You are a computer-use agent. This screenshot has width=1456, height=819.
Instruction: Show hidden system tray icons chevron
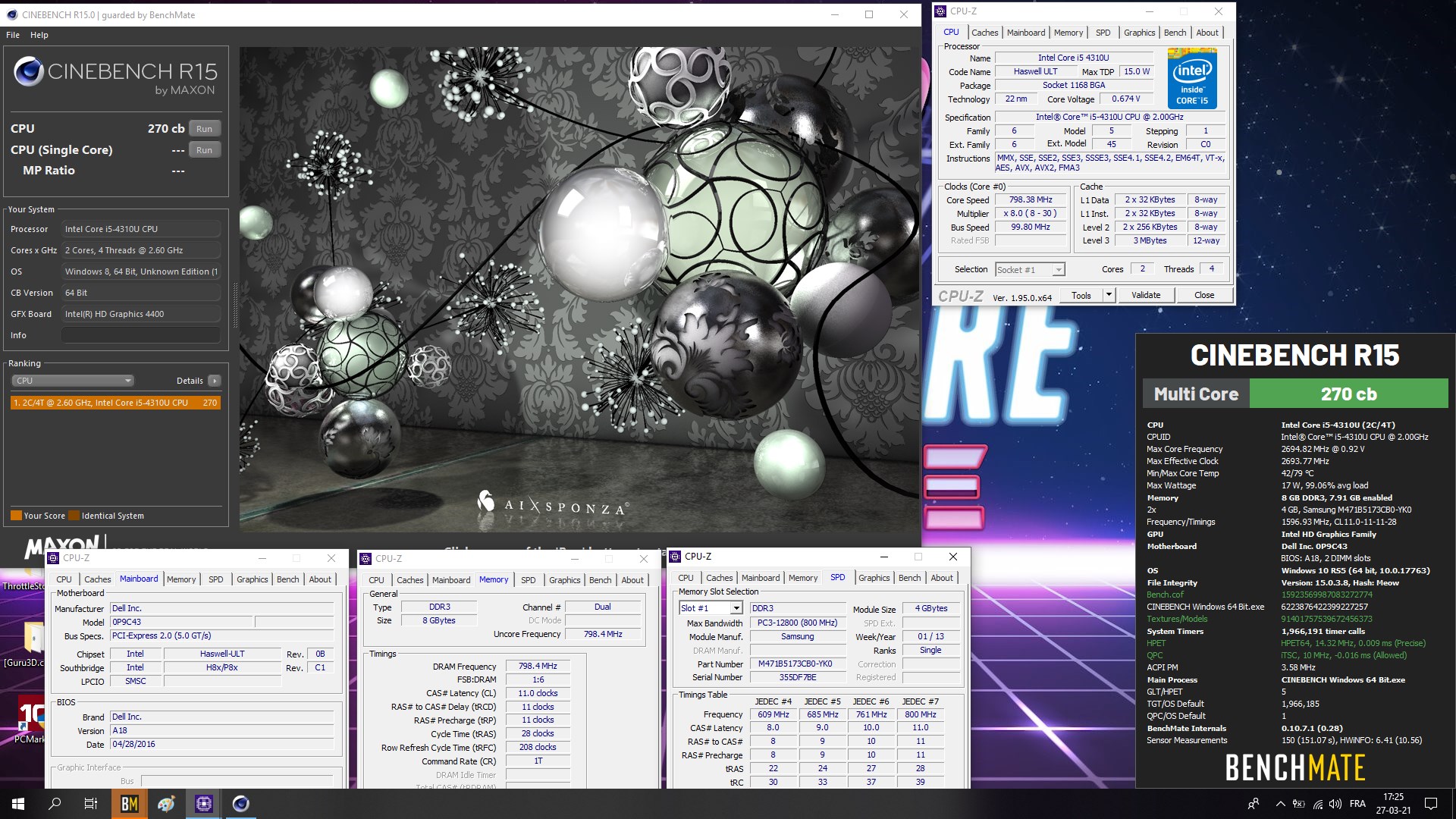[1281, 804]
